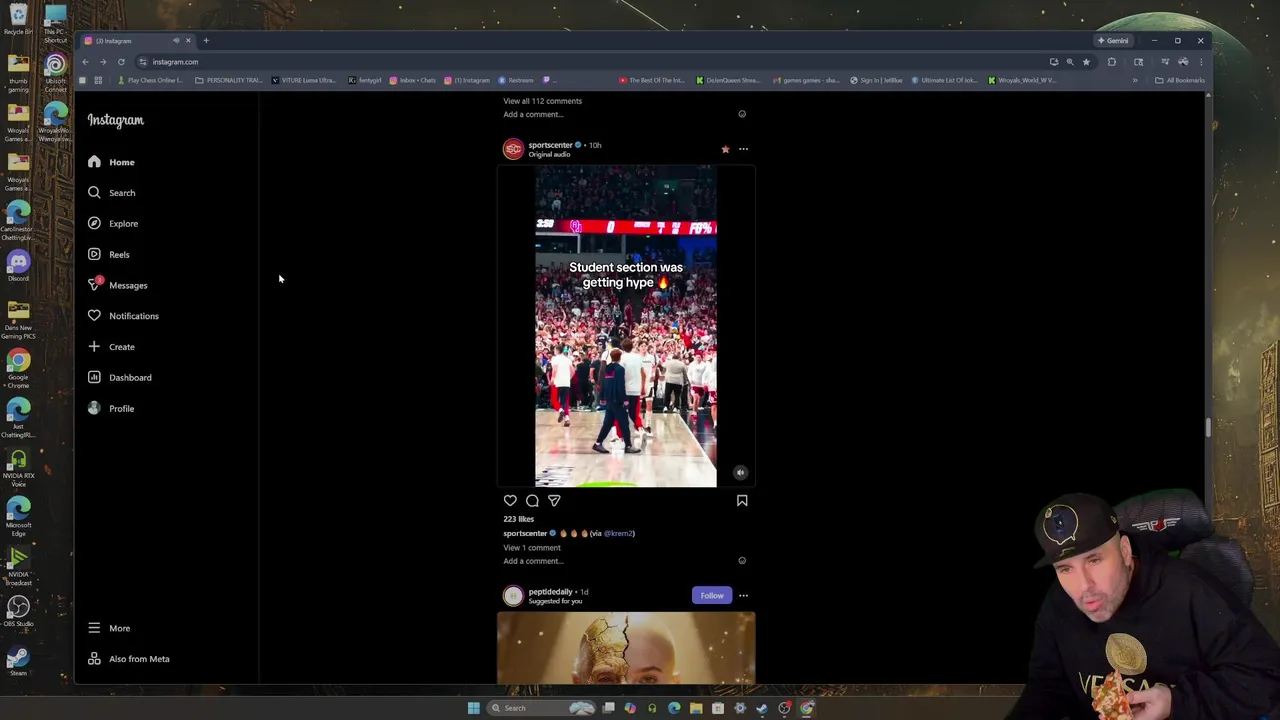Screen dimensions: 1280x720
Task: Expand hidden bookmarks chevron
Action: (1135, 80)
